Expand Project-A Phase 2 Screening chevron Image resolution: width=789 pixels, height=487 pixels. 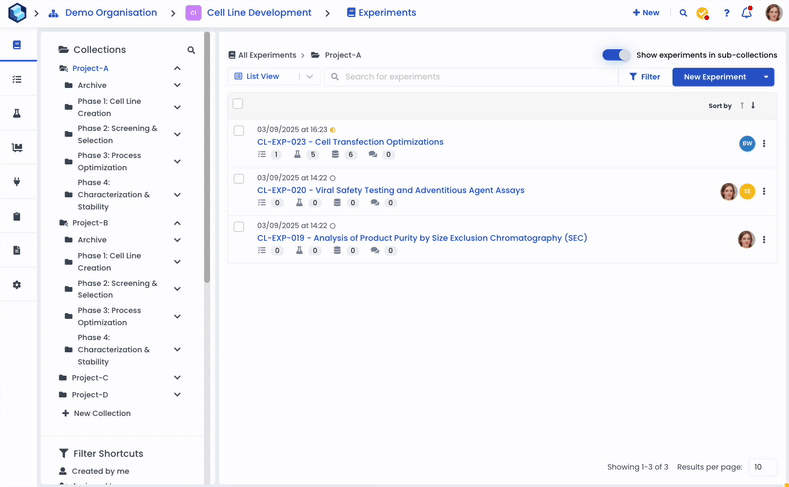[177, 134]
